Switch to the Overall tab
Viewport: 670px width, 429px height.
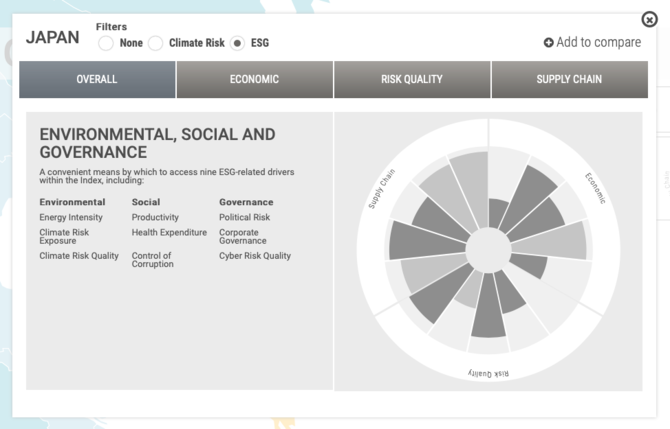(x=97, y=80)
